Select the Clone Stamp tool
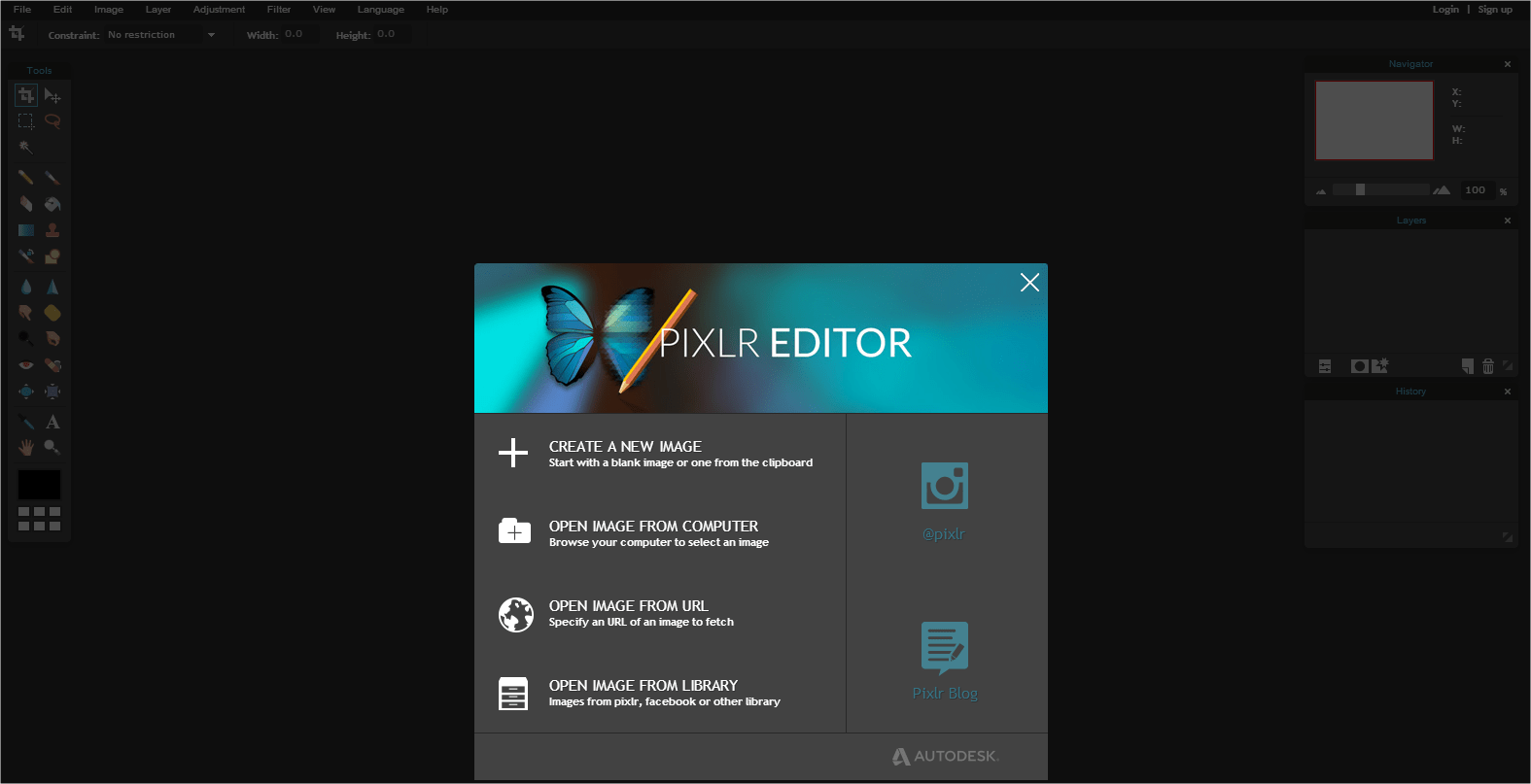Viewport: 1531px width, 784px height. click(x=52, y=230)
